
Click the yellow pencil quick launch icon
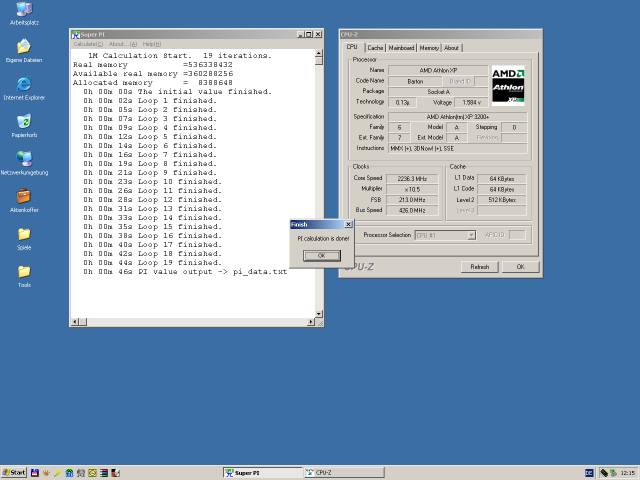point(58,473)
